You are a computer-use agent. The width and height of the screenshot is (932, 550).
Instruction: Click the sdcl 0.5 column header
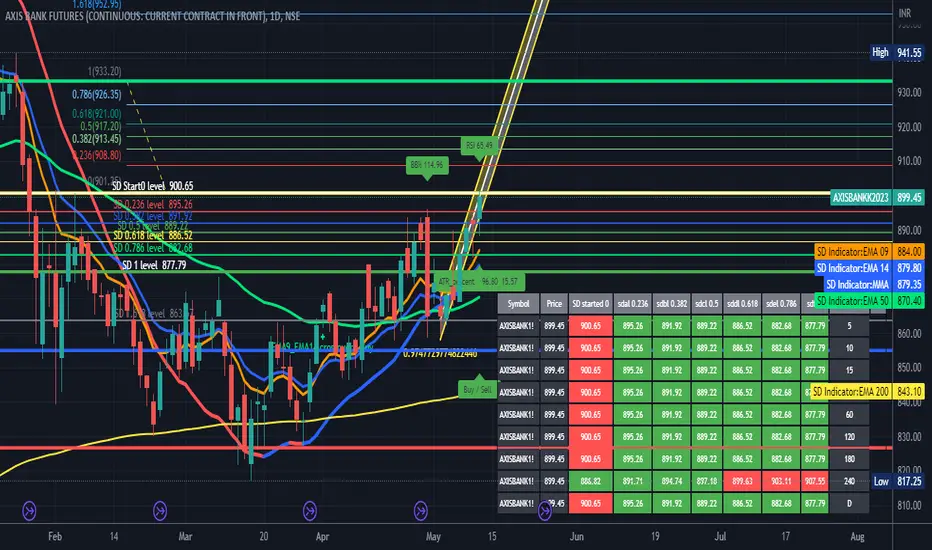click(707, 304)
